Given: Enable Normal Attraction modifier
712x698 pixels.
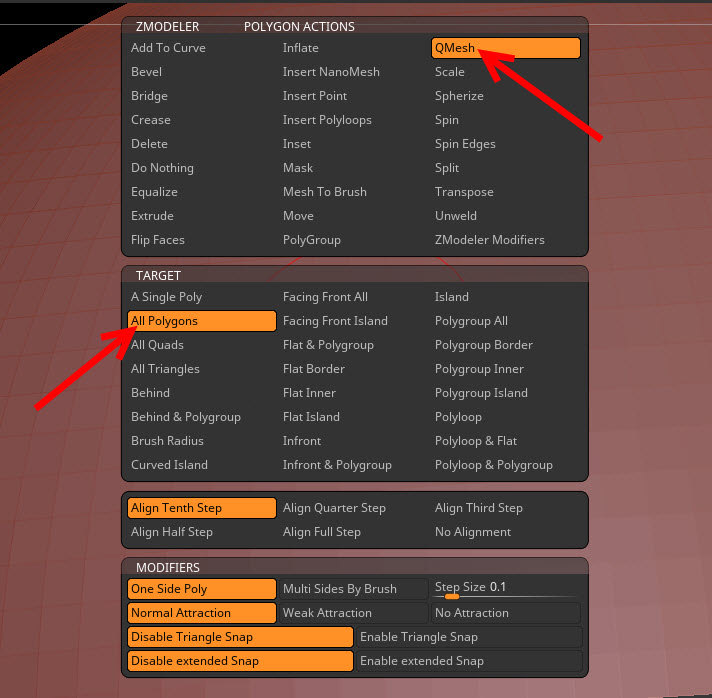Looking at the screenshot, I should click(x=202, y=613).
